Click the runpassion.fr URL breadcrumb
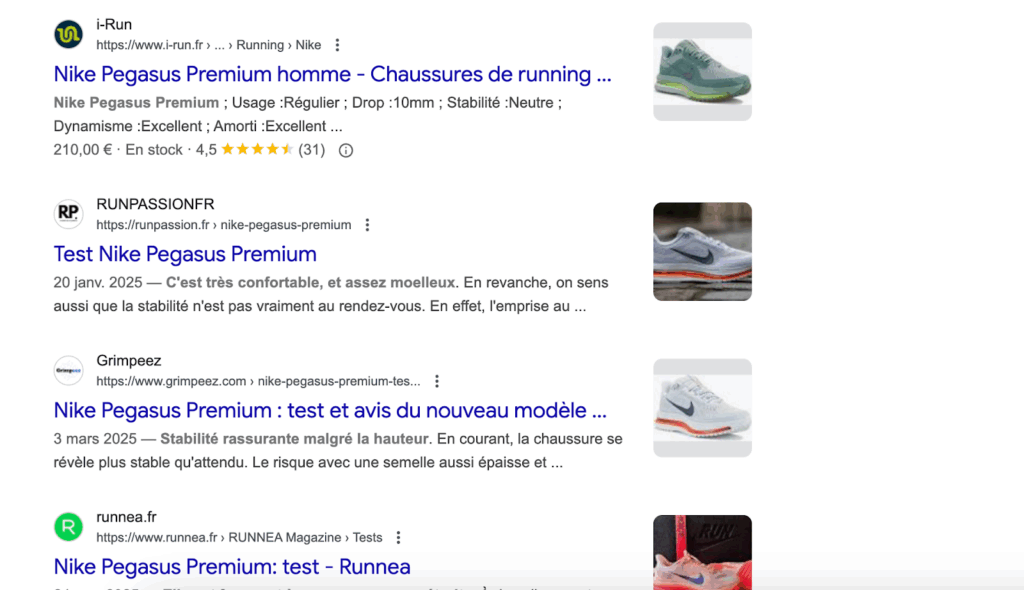The image size is (1024, 590). [x=223, y=225]
